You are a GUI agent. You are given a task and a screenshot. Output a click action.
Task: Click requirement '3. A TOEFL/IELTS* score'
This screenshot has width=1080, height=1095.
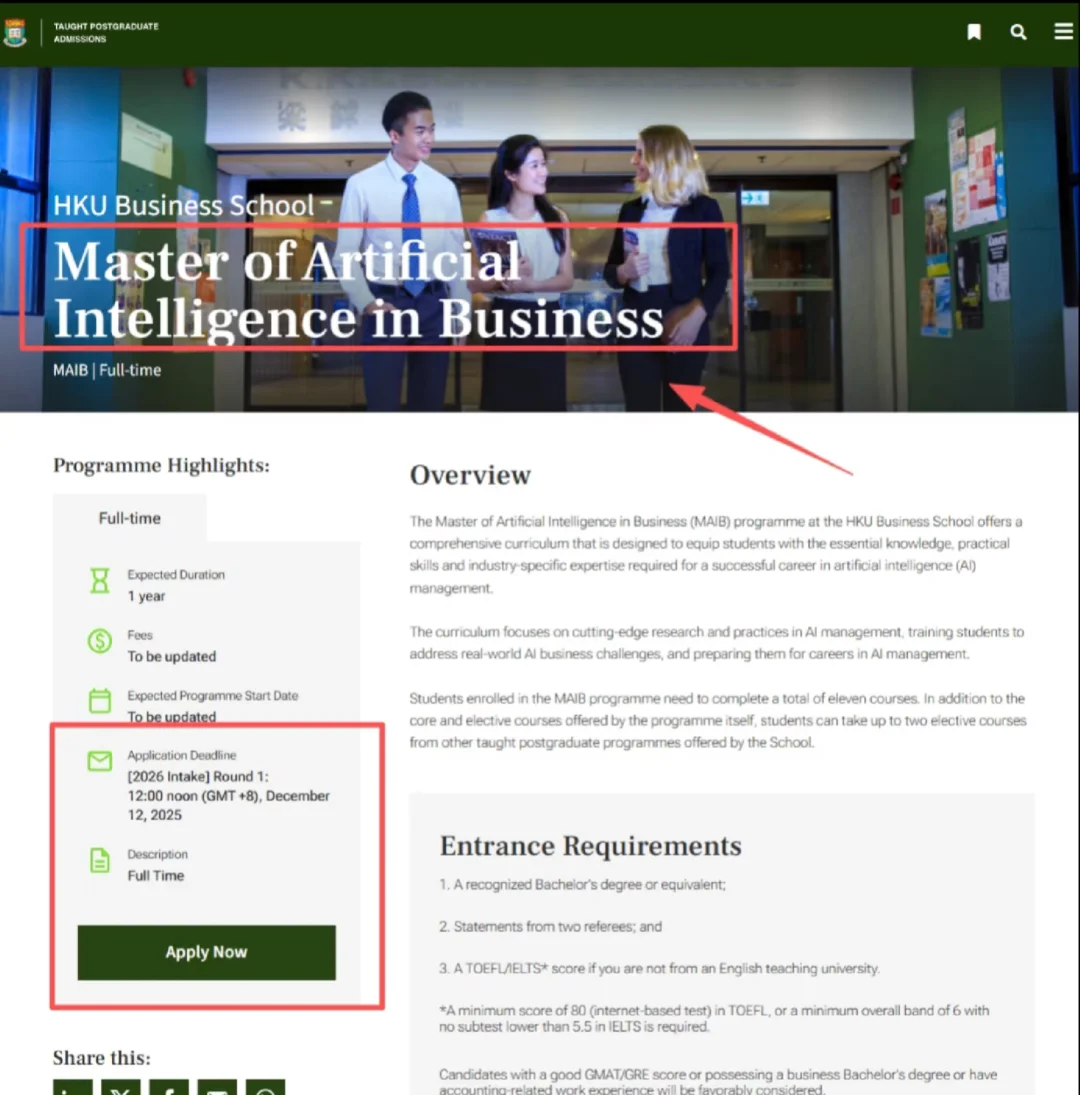click(x=660, y=969)
